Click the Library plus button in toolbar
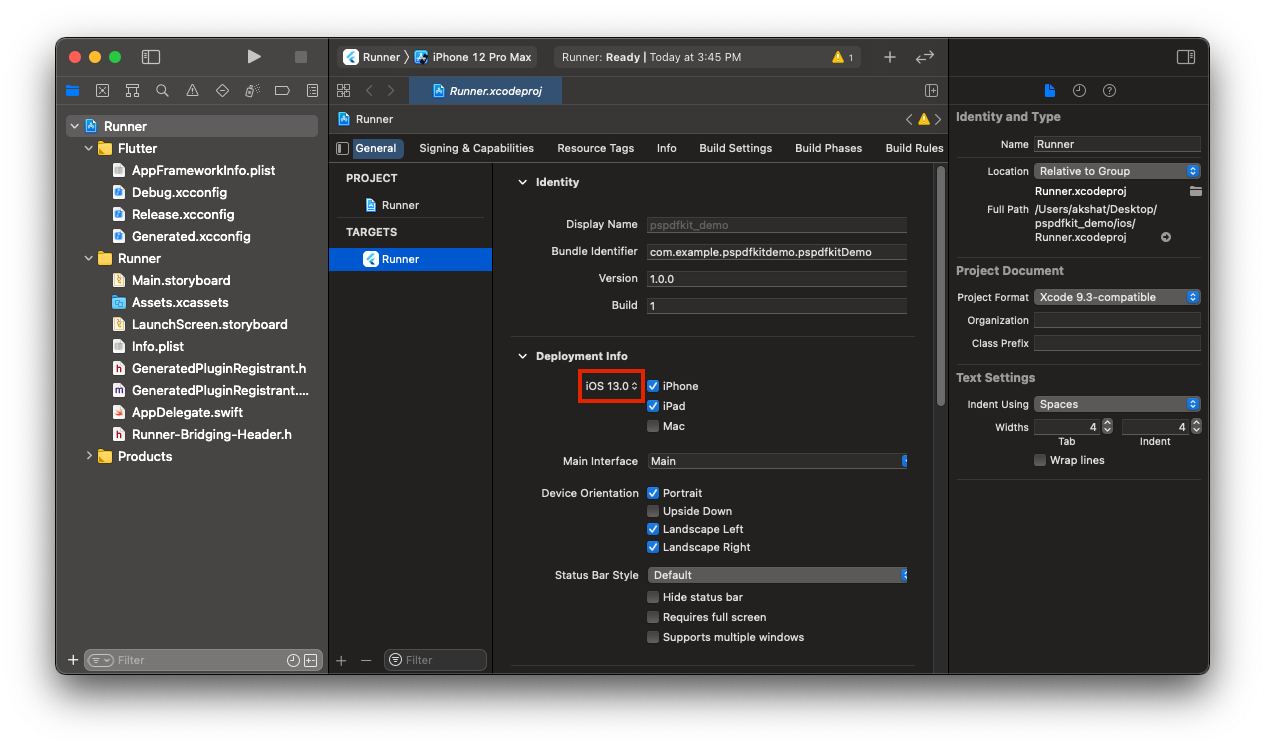This screenshot has height=748, width=1265. (890, 57)
